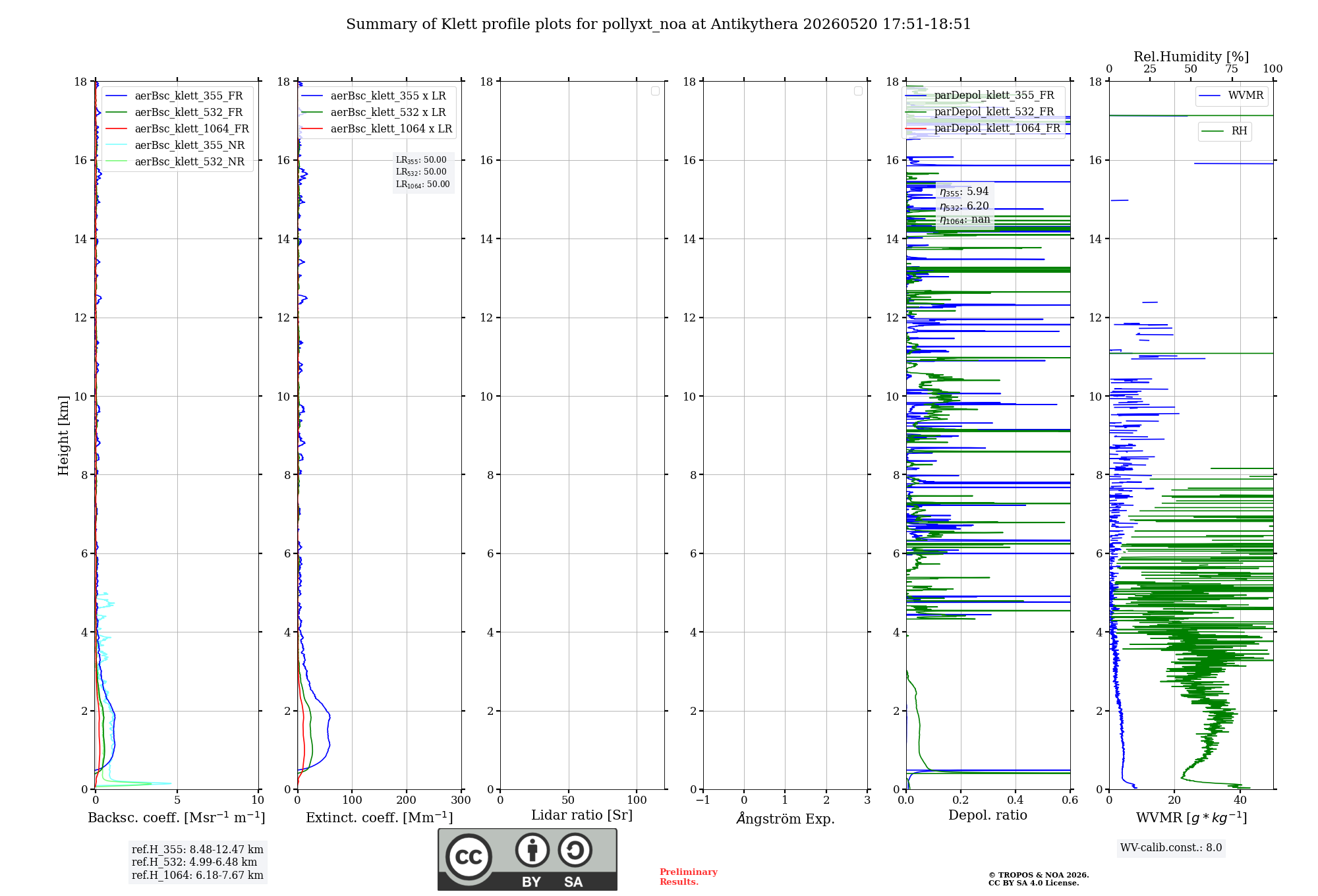Click the Height [km] y-axis label

63,435
